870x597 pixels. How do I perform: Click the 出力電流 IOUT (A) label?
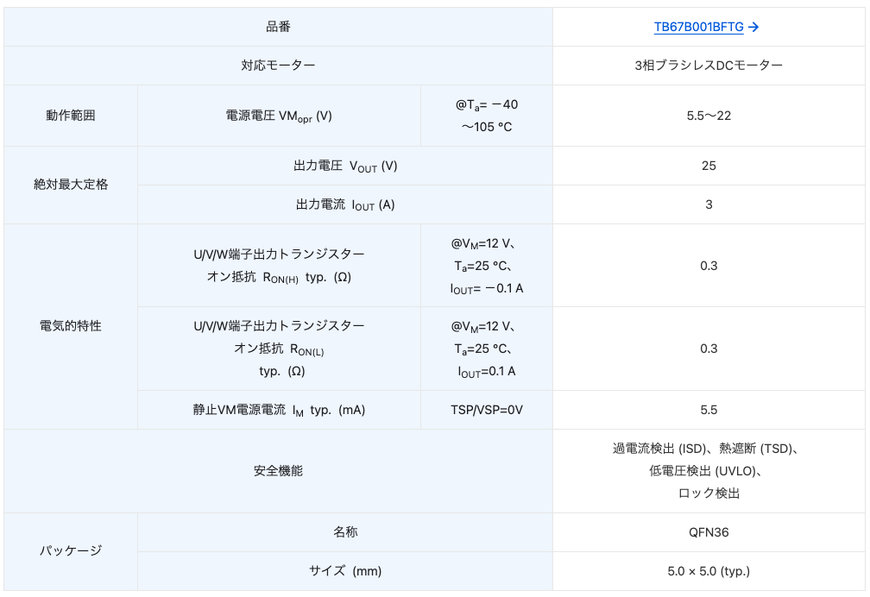tap(345, 205)
